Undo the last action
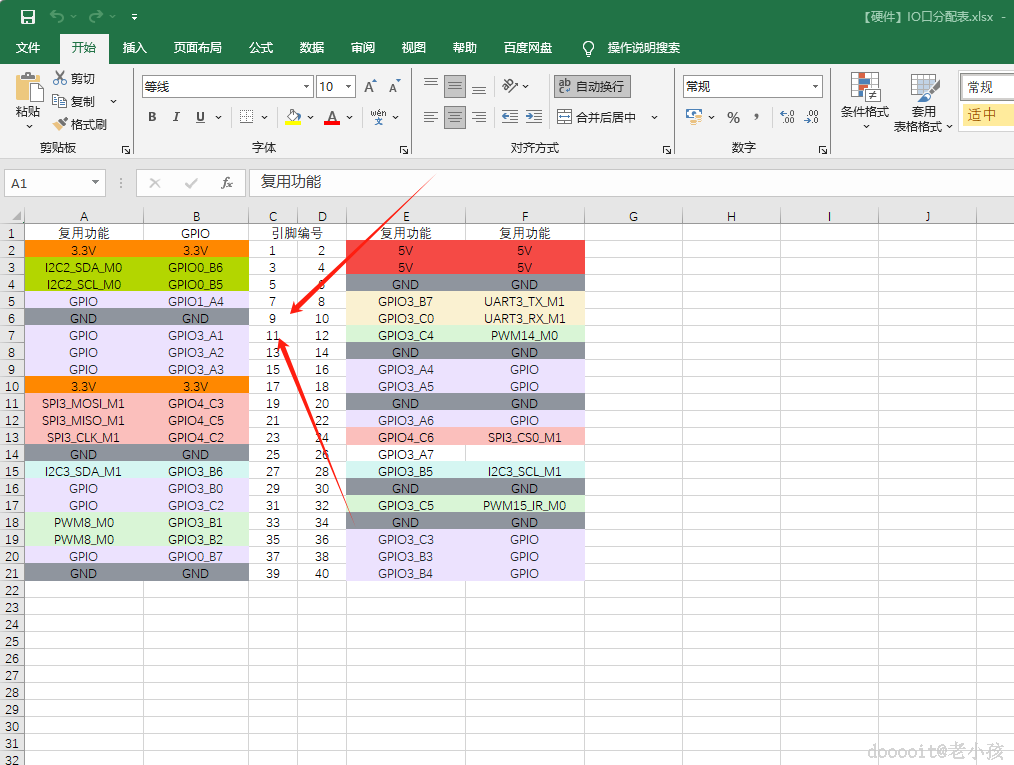 click(x=57, y=17)
